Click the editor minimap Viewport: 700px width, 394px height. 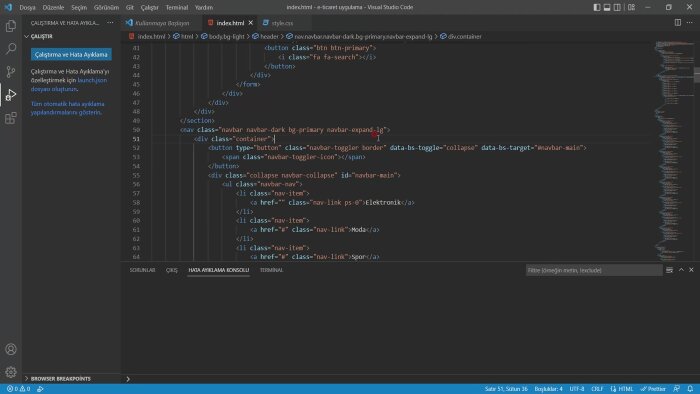click(674, 151)
